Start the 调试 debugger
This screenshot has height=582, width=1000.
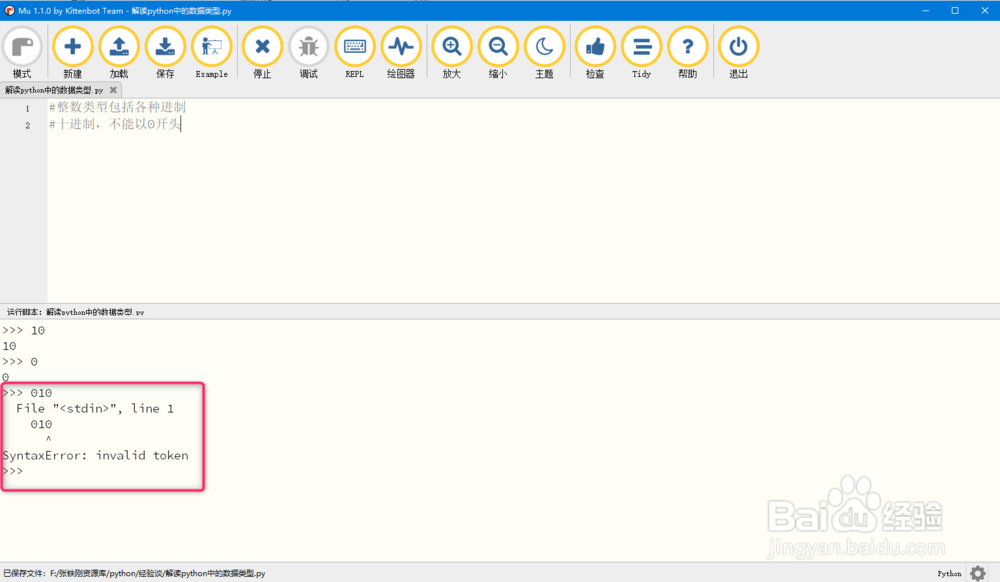click(309, 53)
